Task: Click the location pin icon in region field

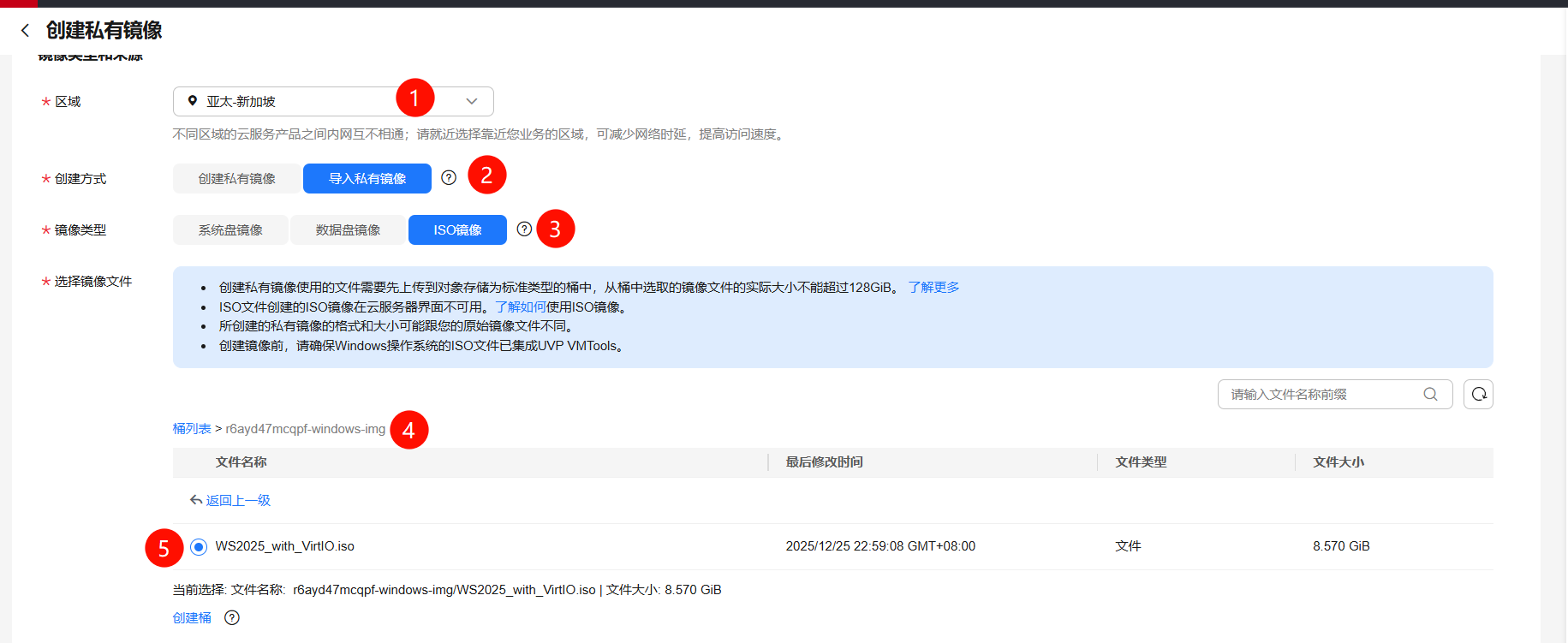Action: pyautogui.click(x=193, y=101)
